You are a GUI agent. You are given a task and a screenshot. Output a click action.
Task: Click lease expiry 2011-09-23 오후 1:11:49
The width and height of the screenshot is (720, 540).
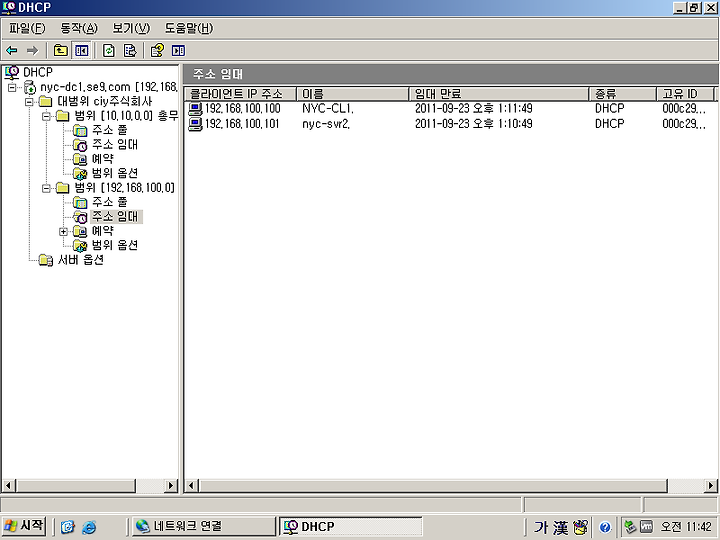[473, 109]
